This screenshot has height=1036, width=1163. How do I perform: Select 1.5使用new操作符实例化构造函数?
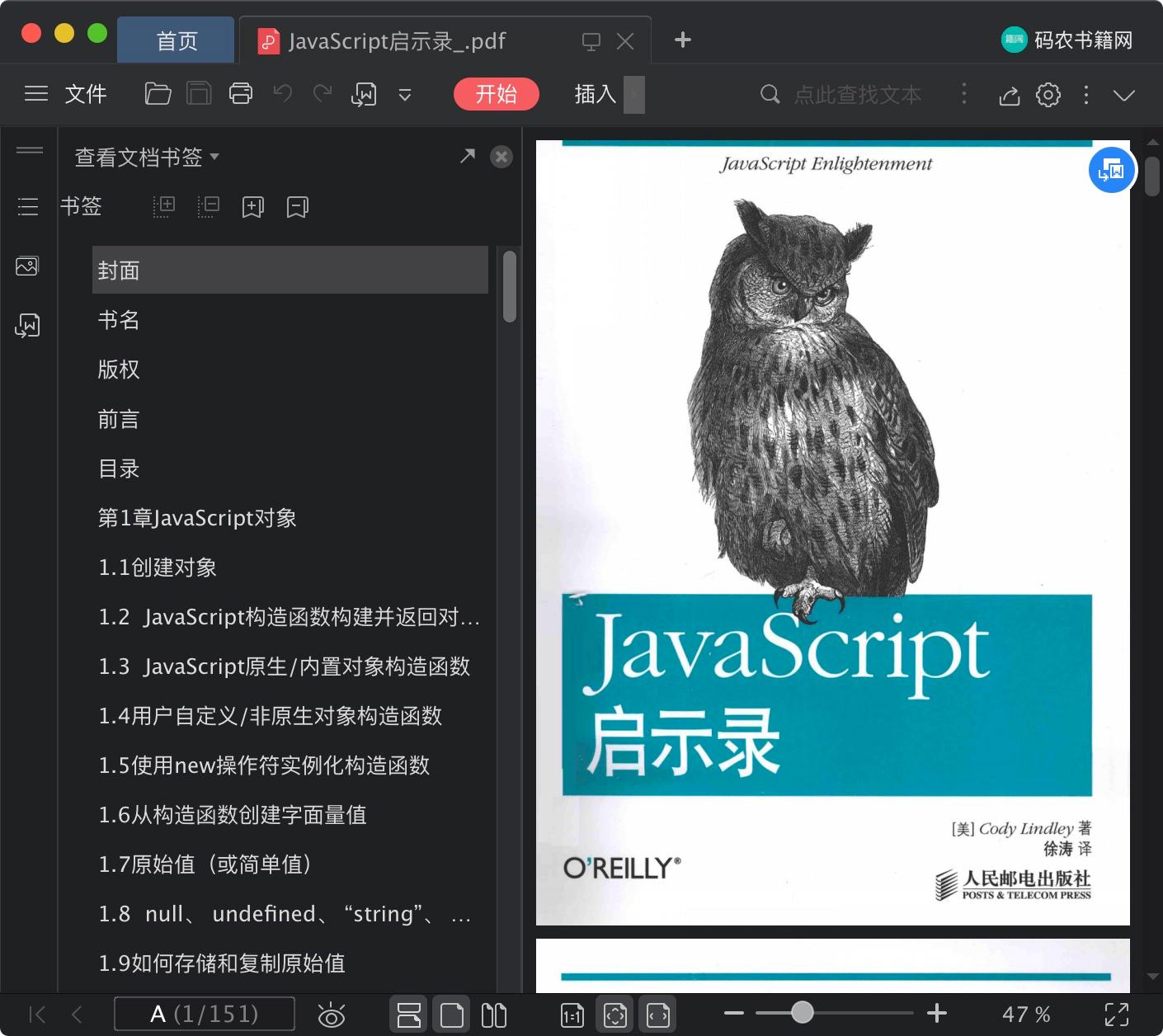[264, 765]
